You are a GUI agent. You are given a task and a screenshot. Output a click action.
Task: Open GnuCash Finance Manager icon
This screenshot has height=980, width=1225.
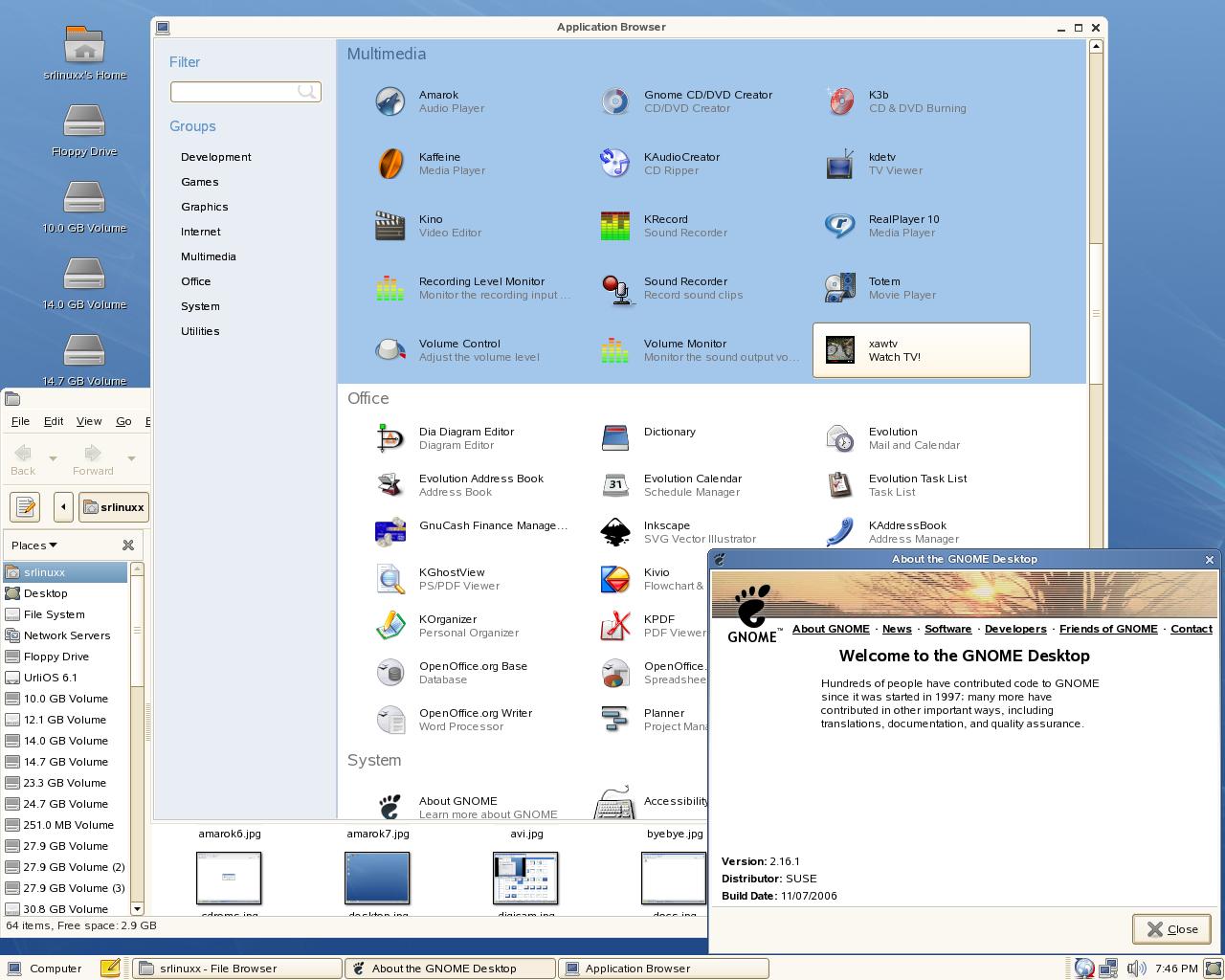[390, 532]
